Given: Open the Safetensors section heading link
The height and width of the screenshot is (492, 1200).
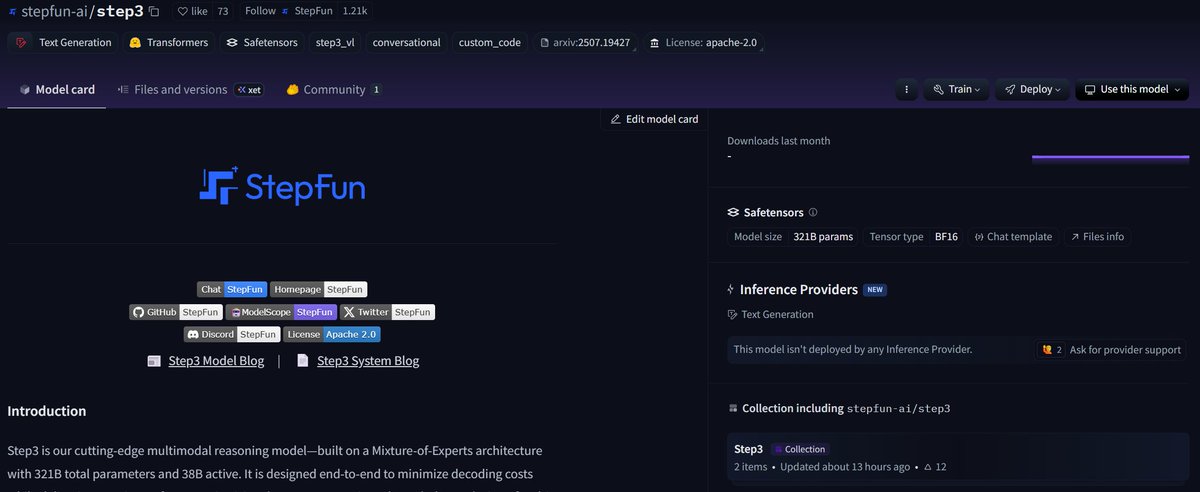Looking at the screenshot, I should [773, 212].
